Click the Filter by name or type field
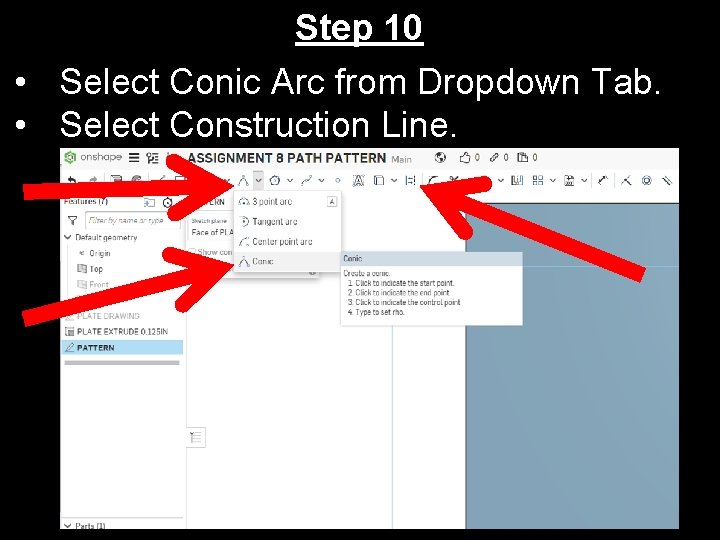Image resolution: width=720 pixels, height=540 pixels. 132,220
